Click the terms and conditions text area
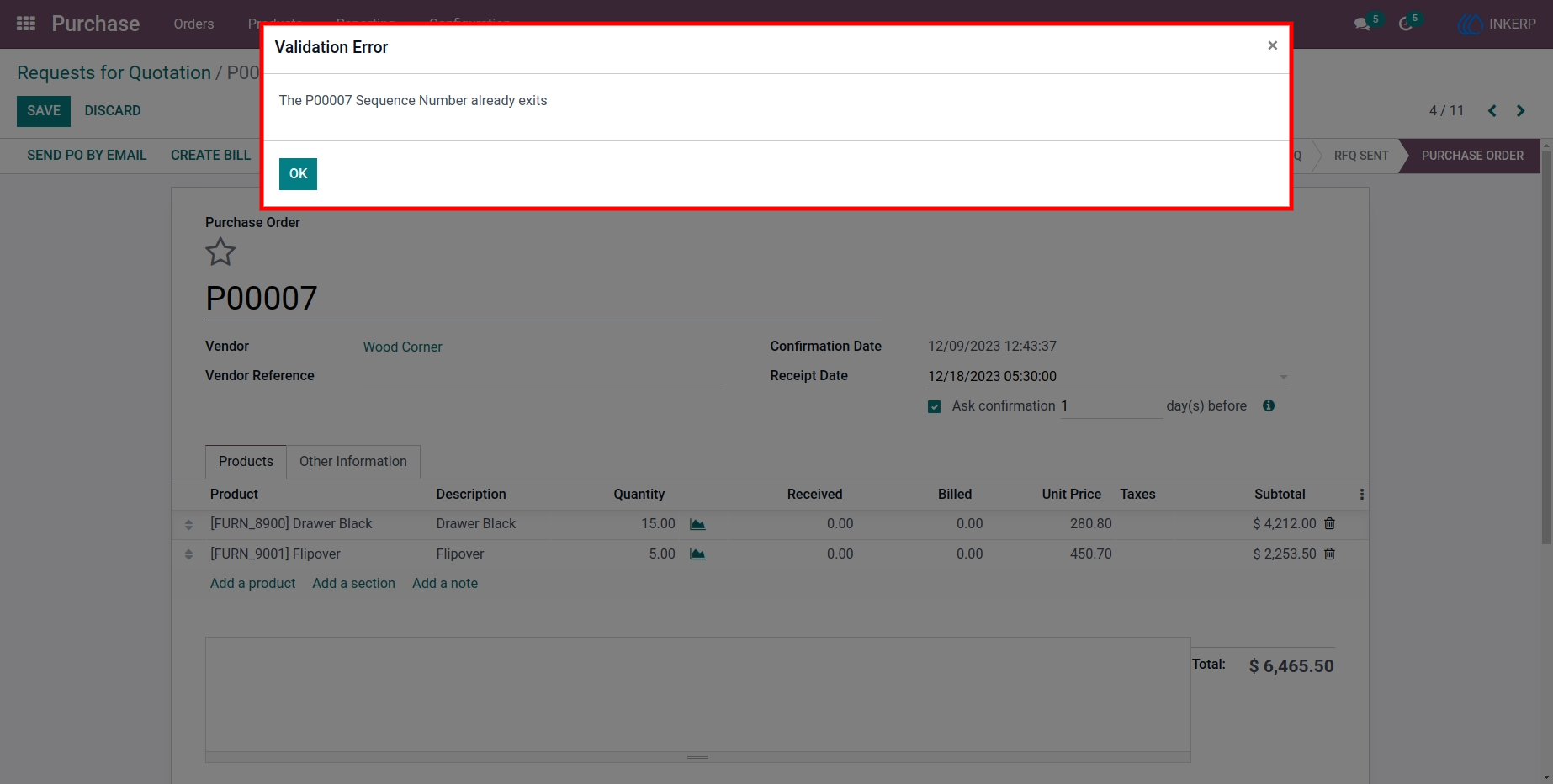Viewport: 1553px width, 784px height. 697,694
